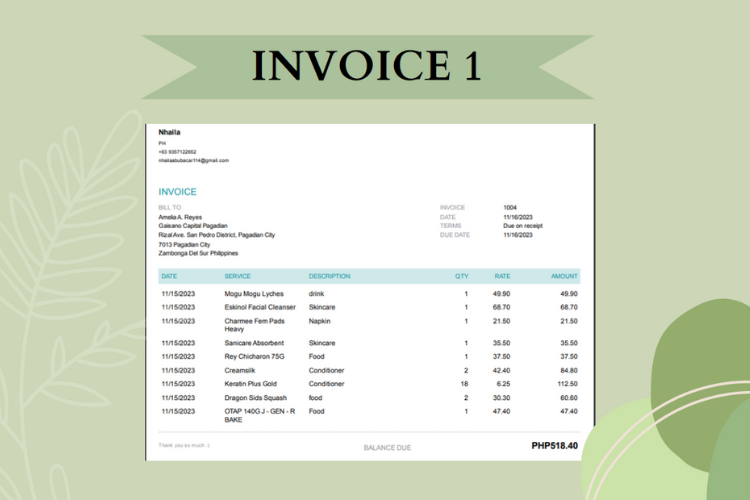
Task: Click the BALANCE DUE label
Action: (387, 448)
